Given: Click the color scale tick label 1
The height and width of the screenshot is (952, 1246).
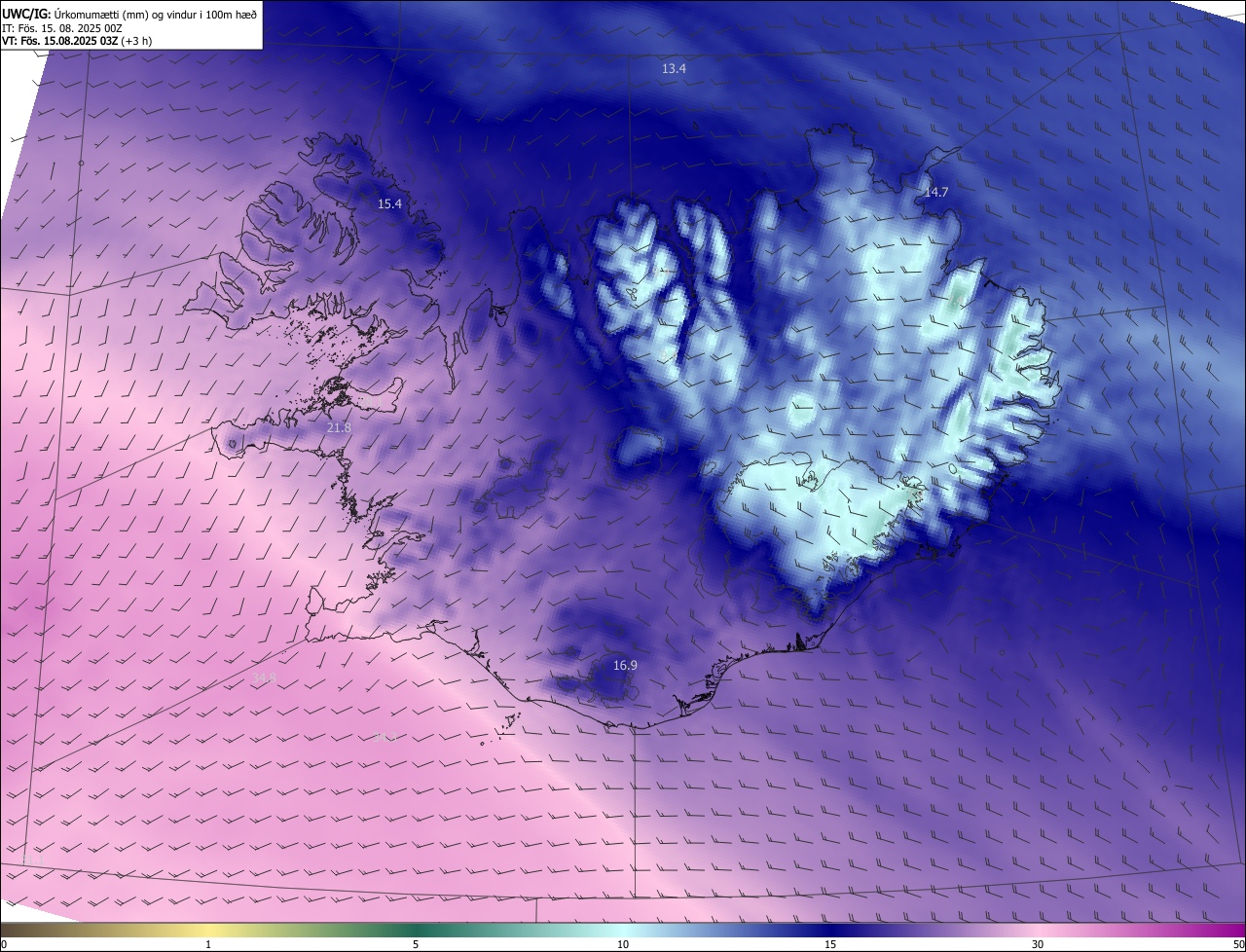Looking at the screenshot, I should pyautogui.click(x=208, y=944).
